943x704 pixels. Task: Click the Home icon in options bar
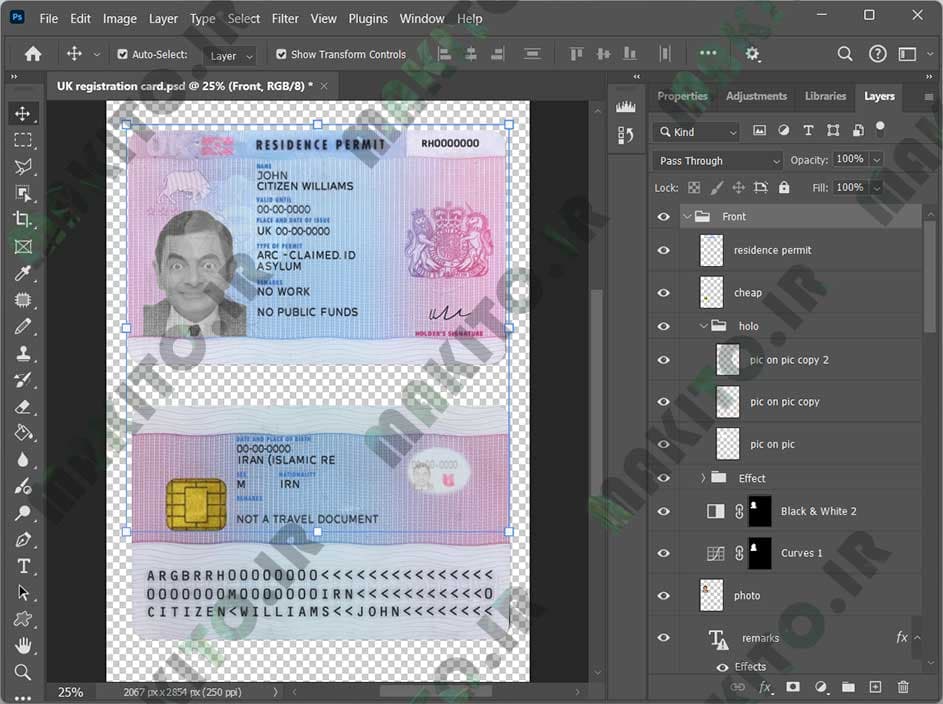[x=33, y=54]
